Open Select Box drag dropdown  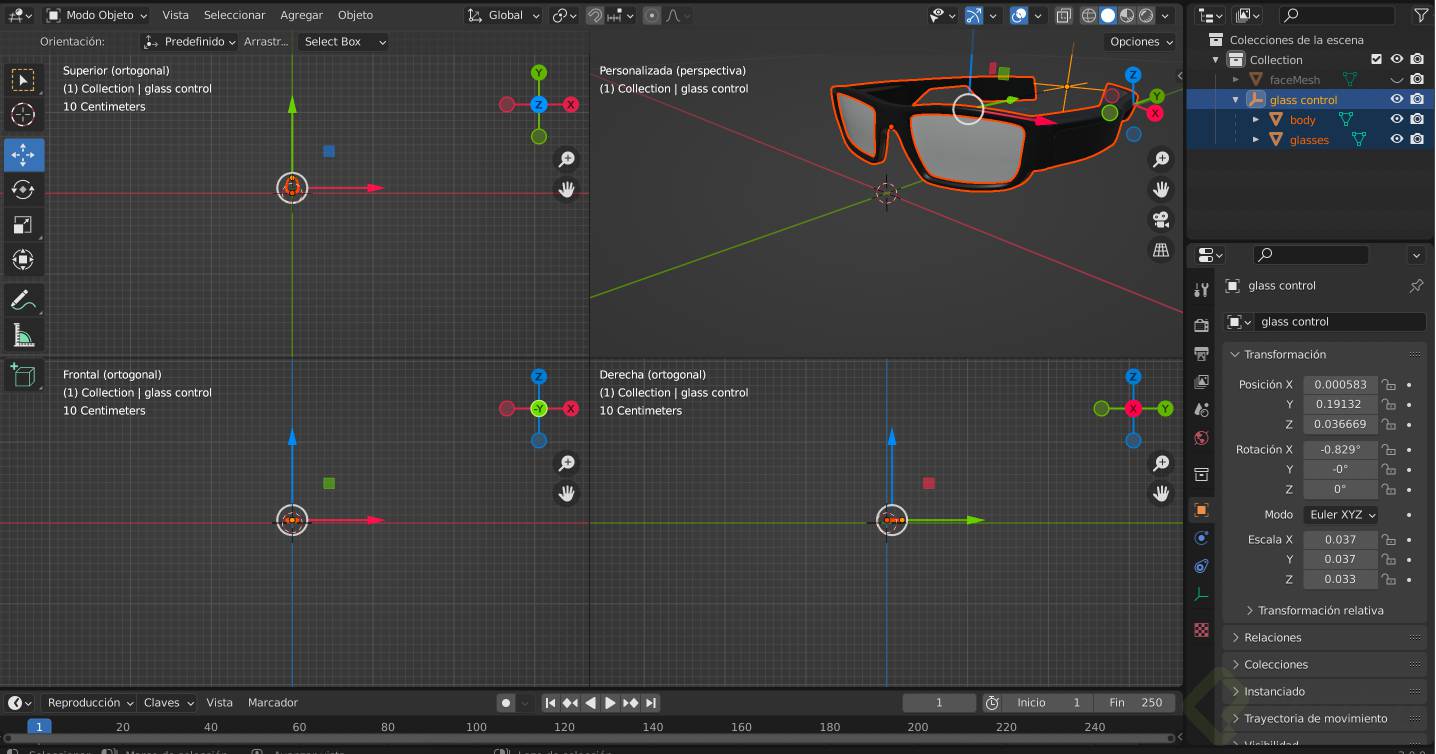(342, 42)
